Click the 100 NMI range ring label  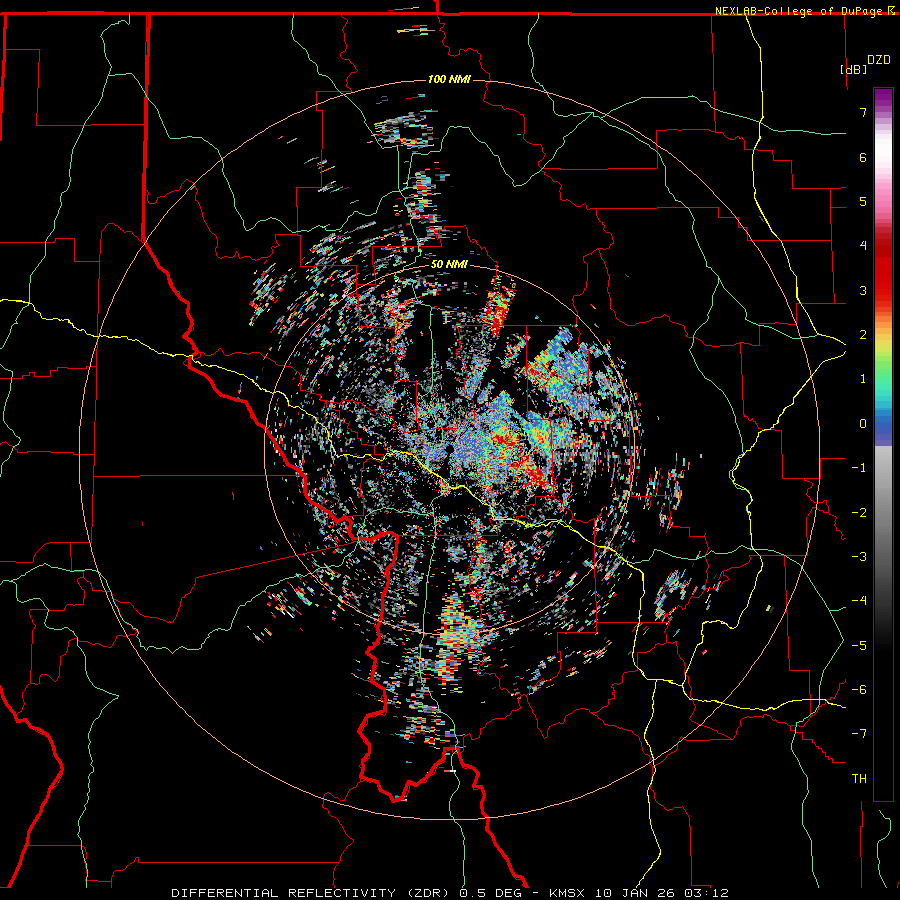pos(449,79)
